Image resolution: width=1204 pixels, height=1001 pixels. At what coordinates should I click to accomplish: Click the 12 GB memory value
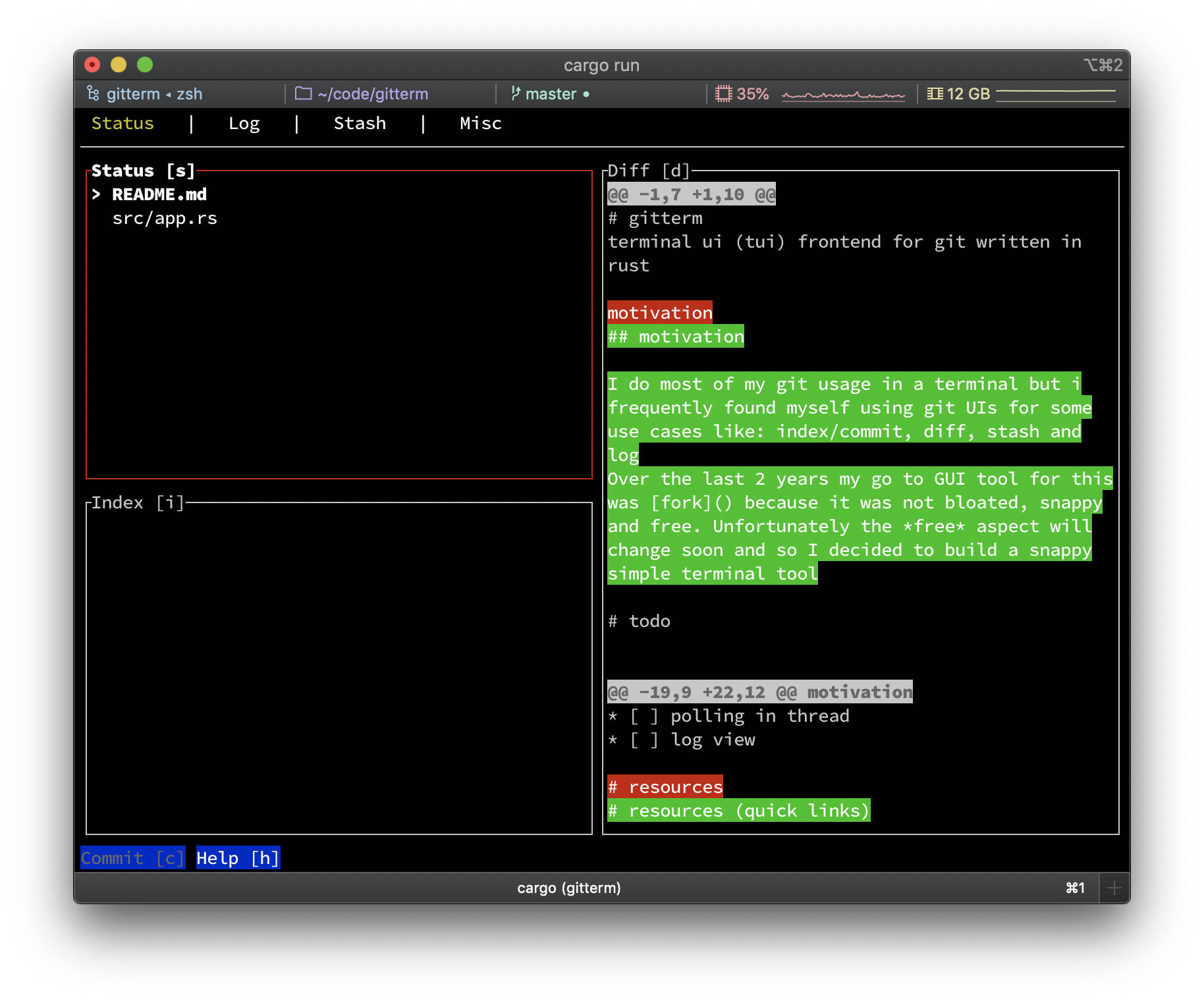(968, 94)
